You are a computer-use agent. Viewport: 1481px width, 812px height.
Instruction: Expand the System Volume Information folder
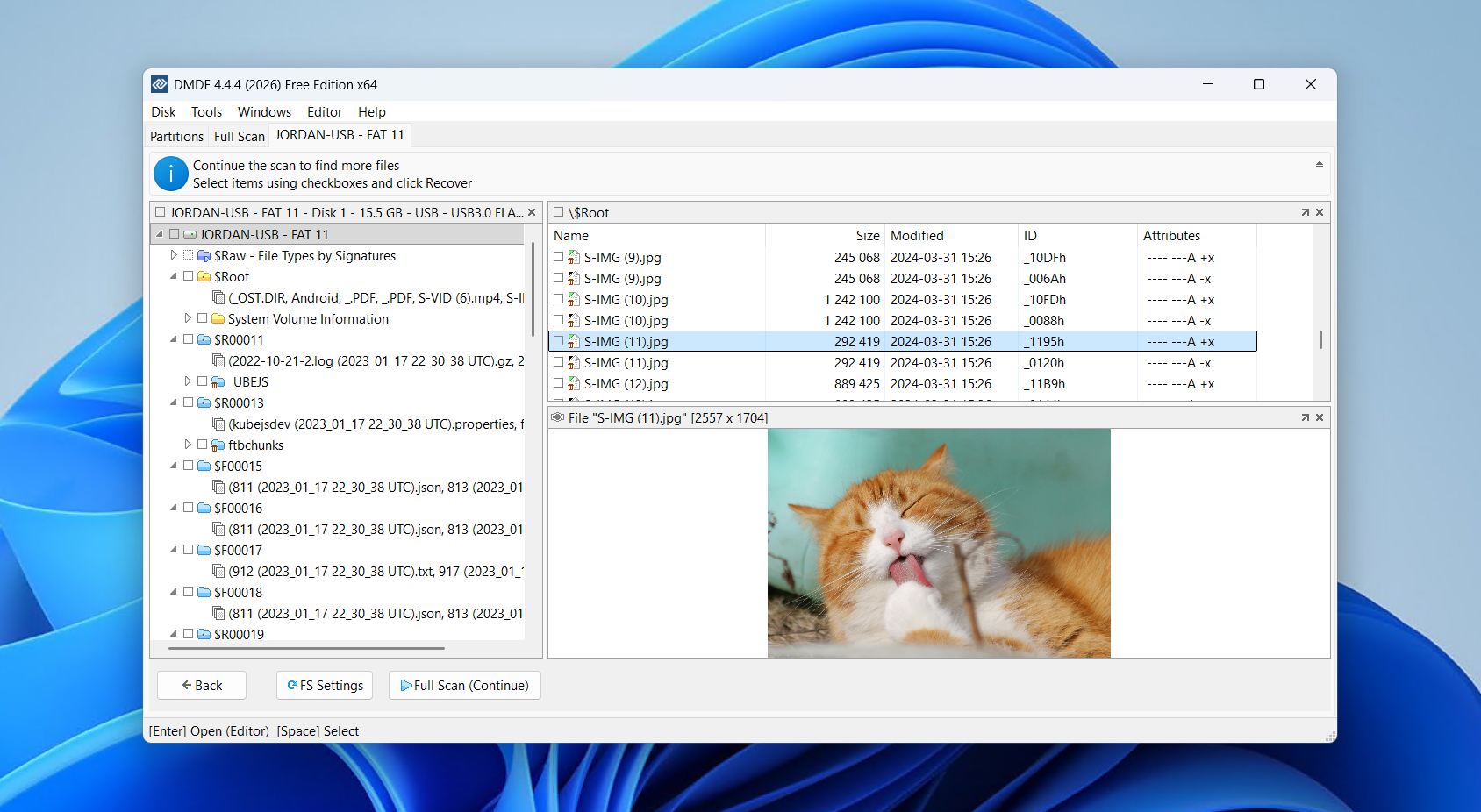187,317
